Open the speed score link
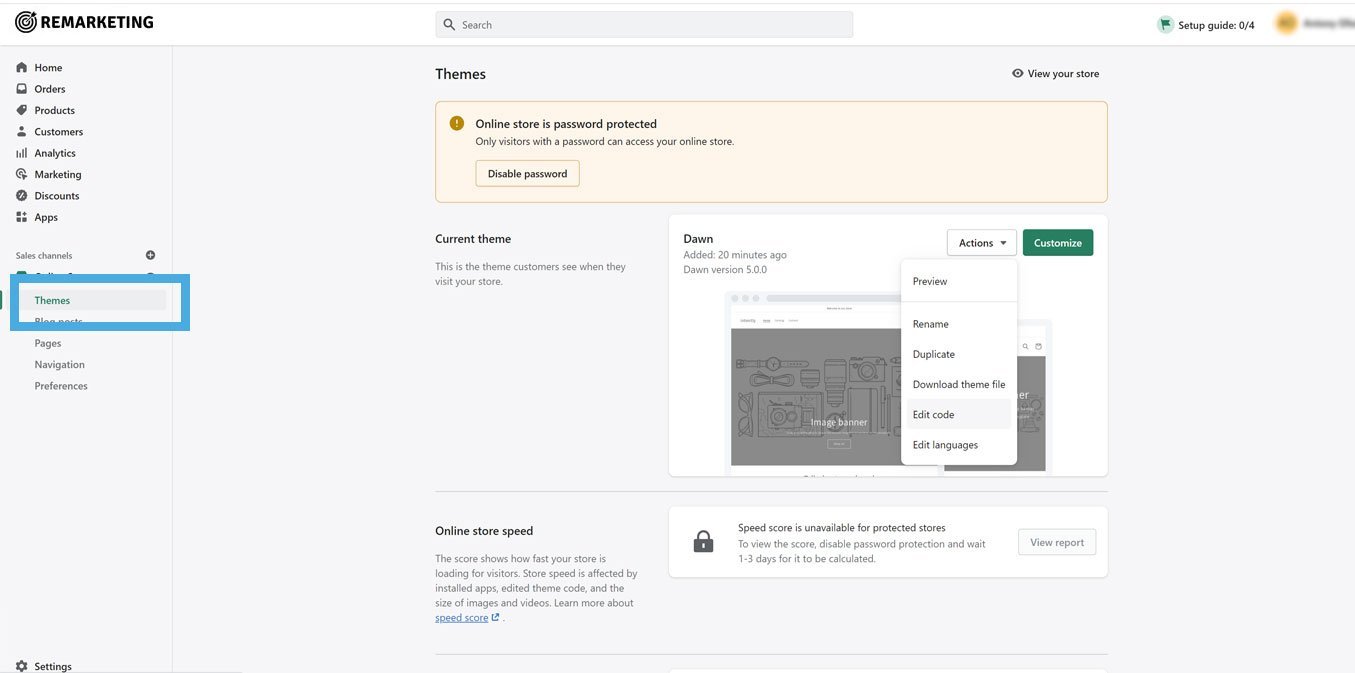 pyautogui.click(x=462, y=618)
